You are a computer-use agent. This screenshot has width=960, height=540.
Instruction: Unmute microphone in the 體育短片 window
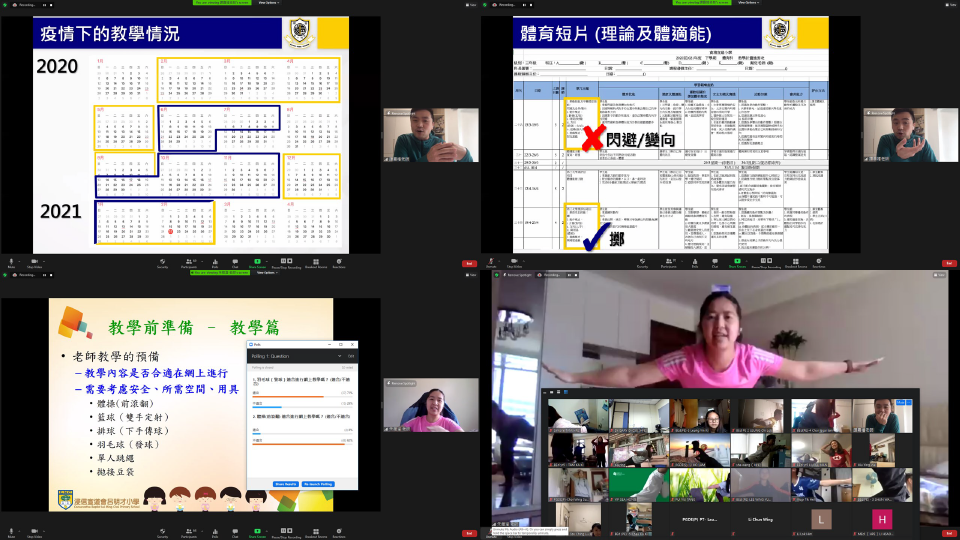(x=491, y=263)
